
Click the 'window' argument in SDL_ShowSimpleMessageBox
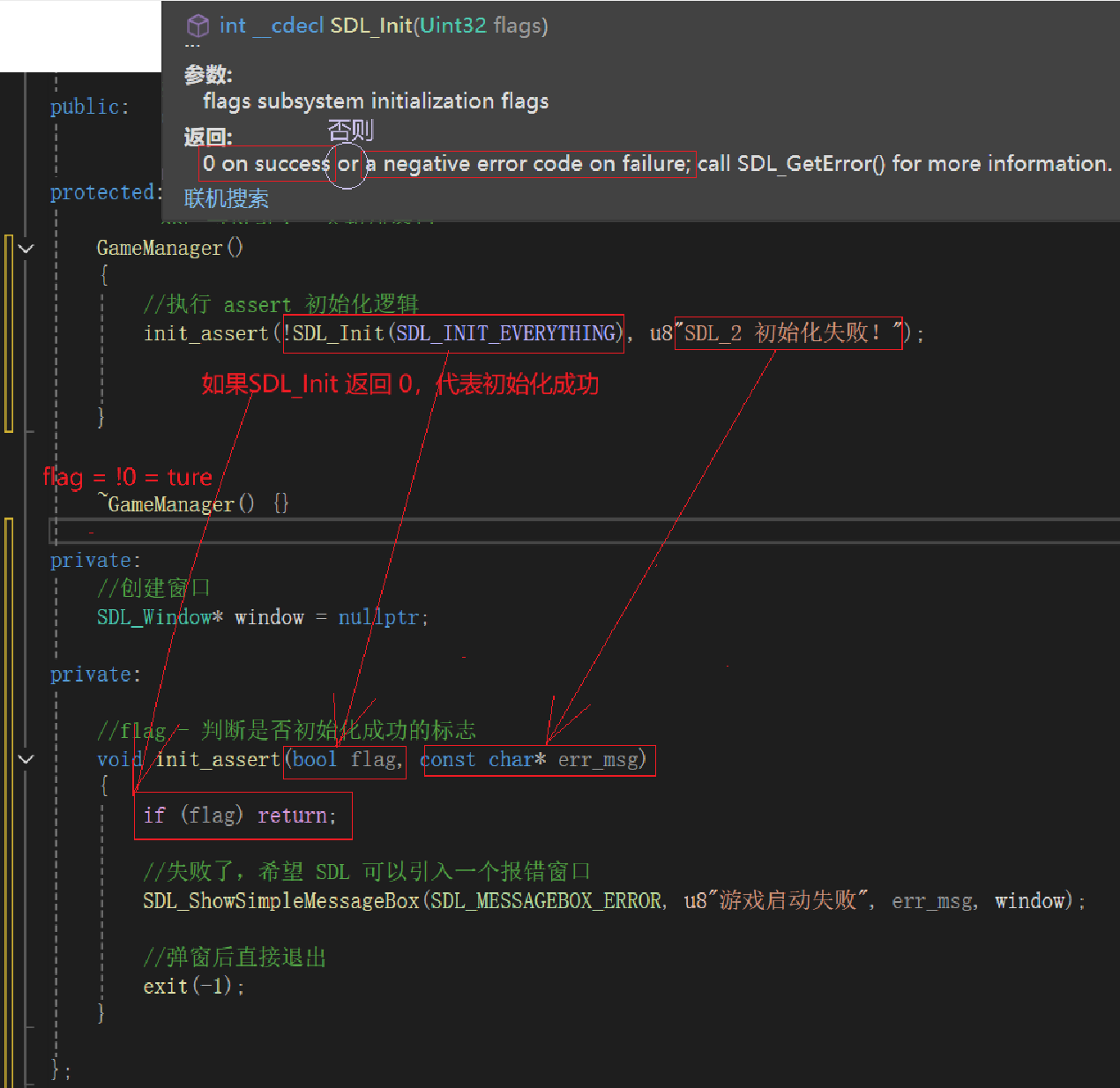point(1030,901)
